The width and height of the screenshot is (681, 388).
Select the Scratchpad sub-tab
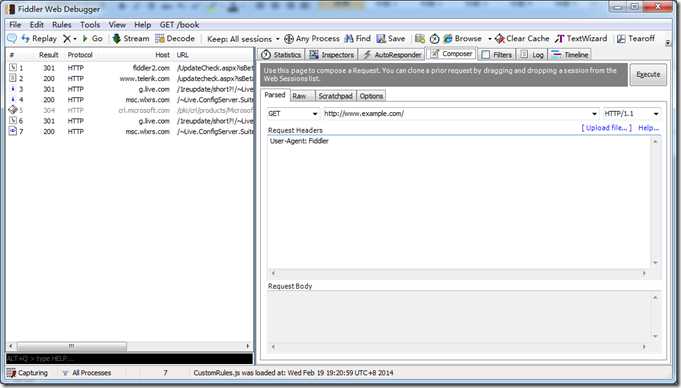[x=335, y=96]
